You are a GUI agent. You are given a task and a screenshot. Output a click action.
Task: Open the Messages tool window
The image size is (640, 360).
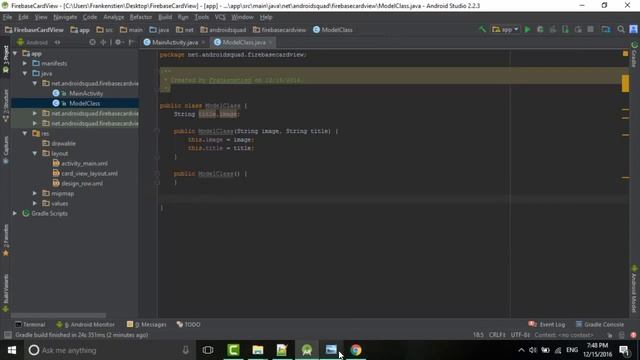pos(147,324)
